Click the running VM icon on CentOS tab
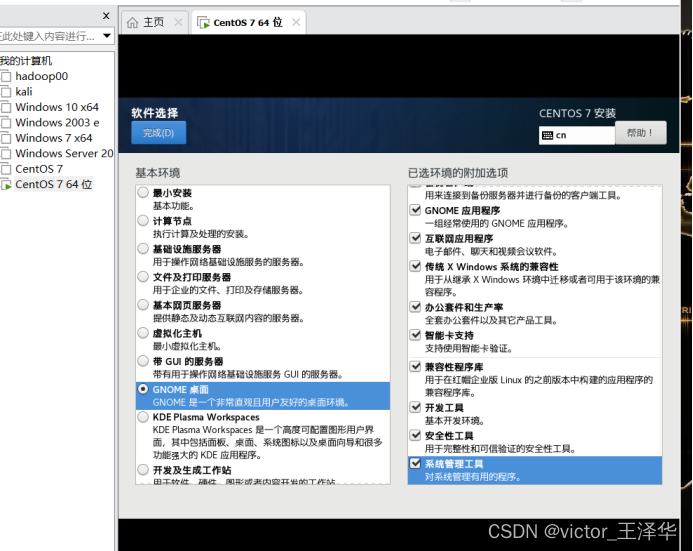693x551 pixels. click(x=203, y=23)
